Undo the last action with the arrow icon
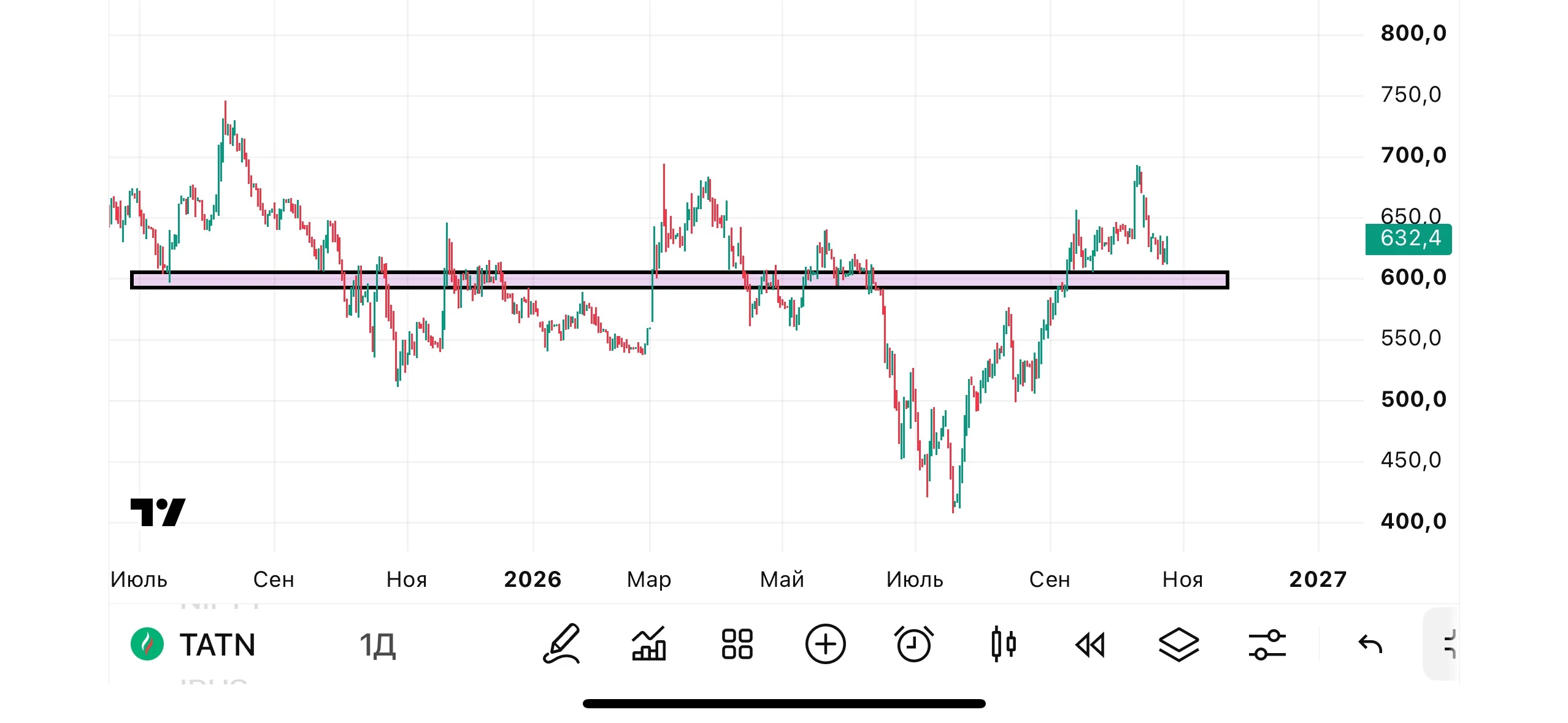Image resolution: width=1568 pixels, height=723 pixels. point(1370,644)
